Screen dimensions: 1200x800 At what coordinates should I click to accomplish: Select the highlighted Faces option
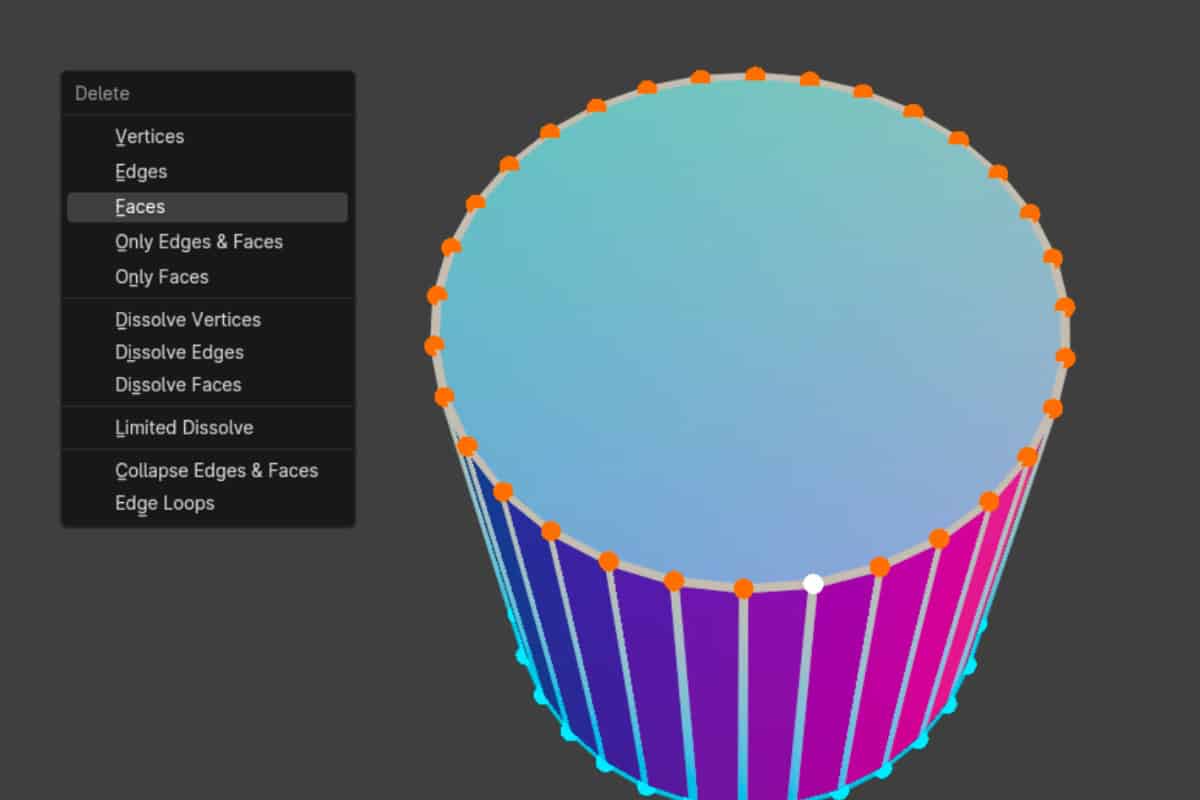click(x=139, y=206)
